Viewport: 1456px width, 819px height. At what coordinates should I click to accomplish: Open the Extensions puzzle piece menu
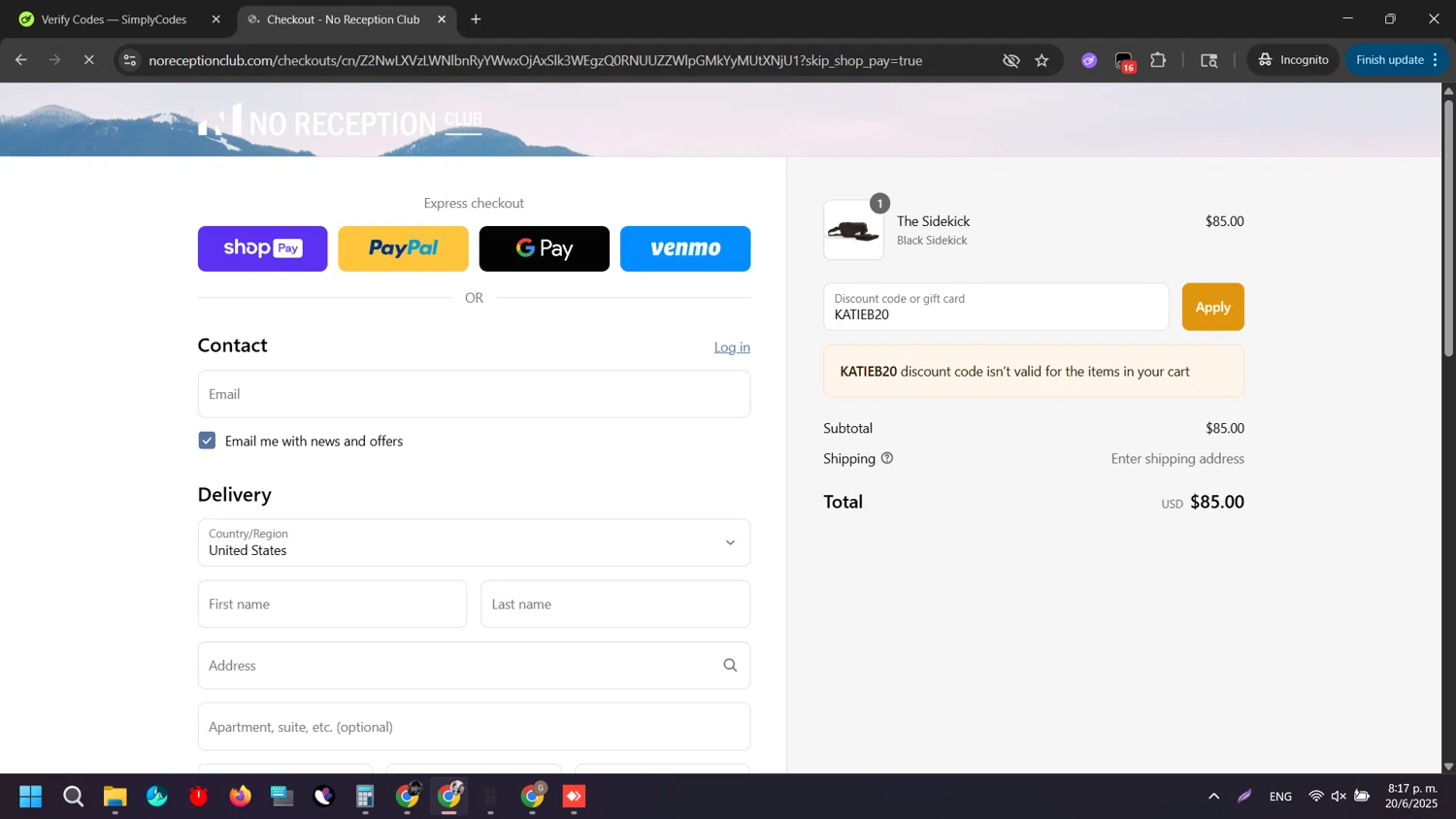pos(1159,60)
